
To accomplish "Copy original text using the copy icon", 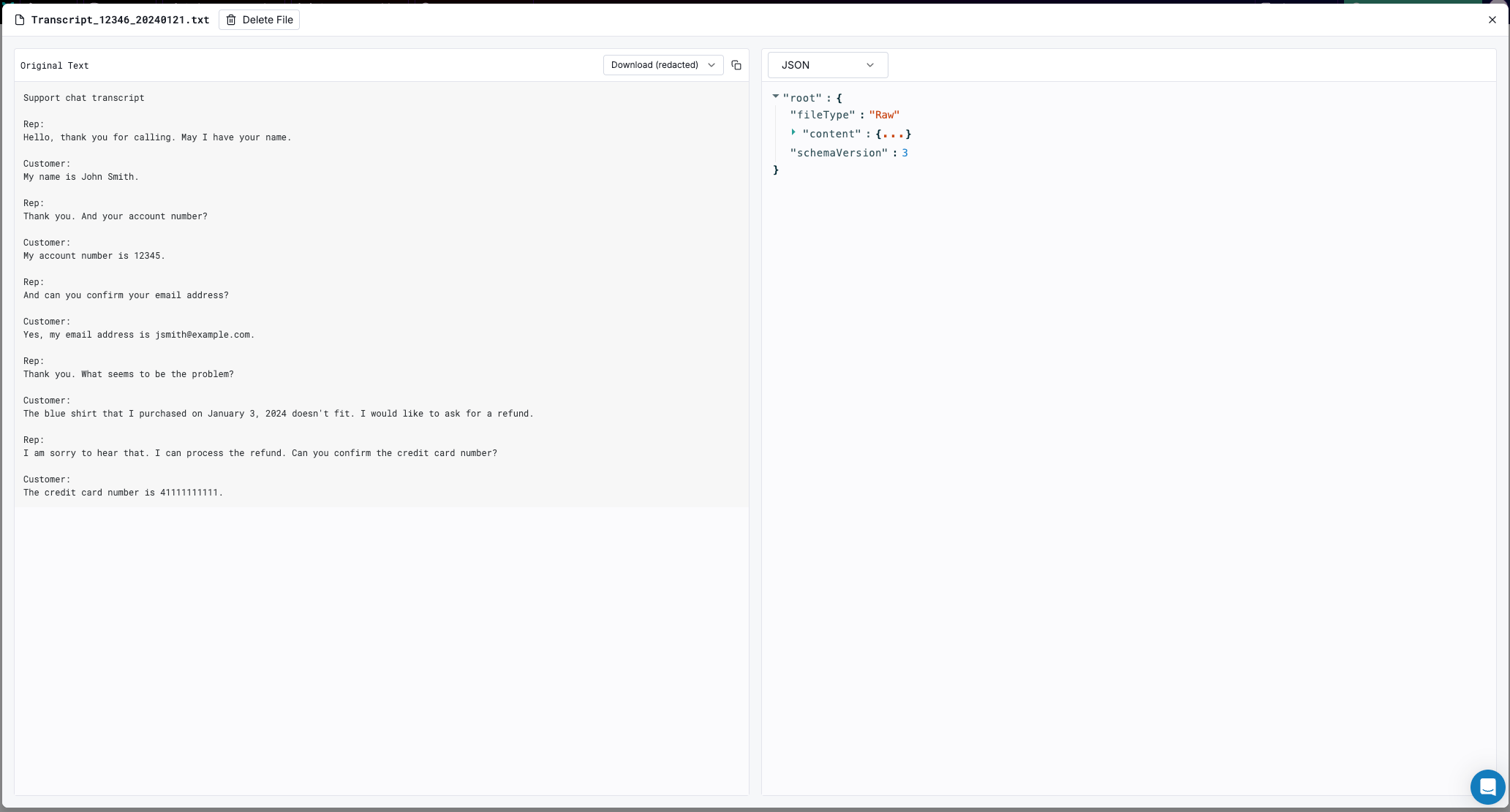I will pos(736,65).
